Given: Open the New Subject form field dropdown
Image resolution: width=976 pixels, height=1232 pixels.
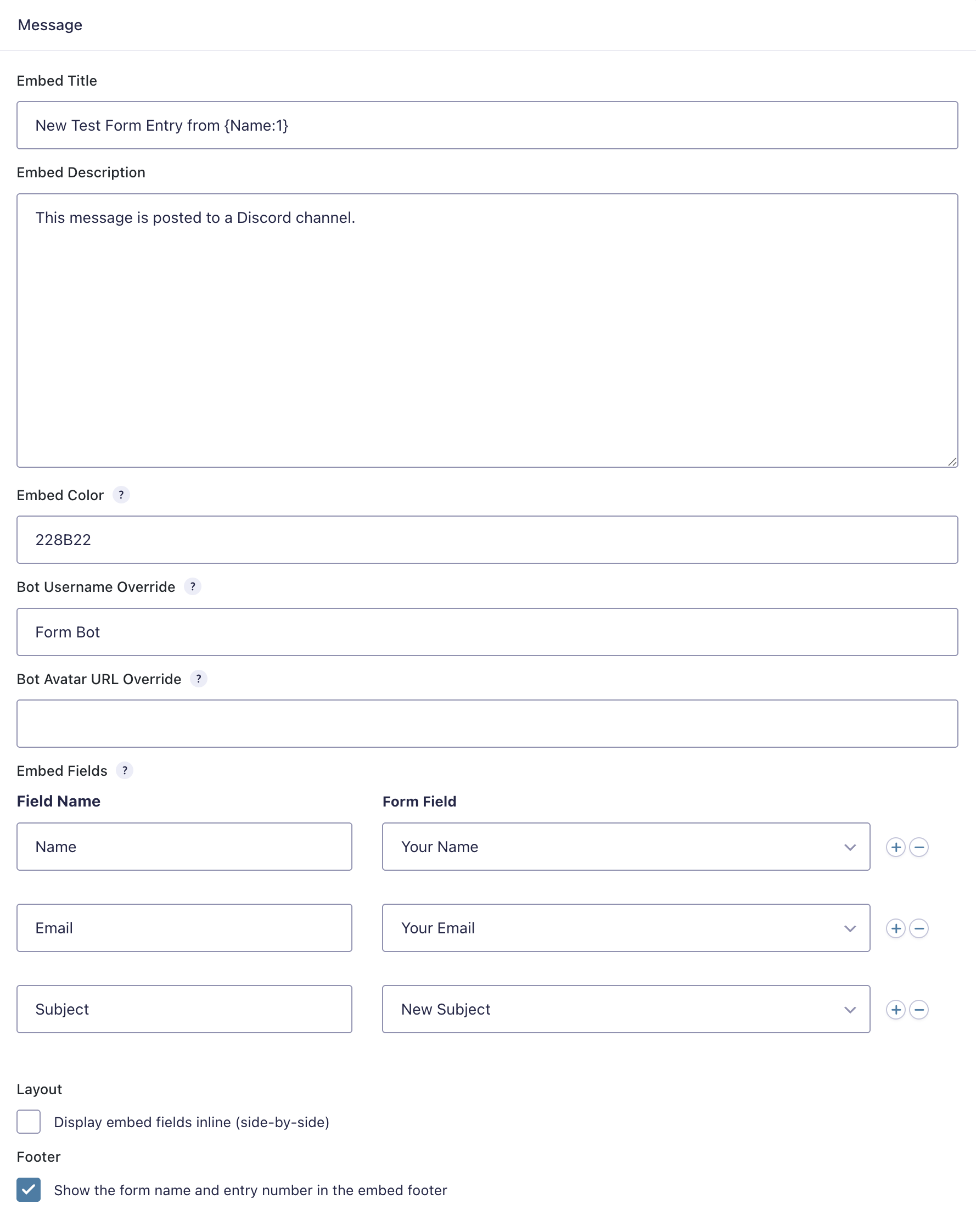Looking at the screenshot, I should tap(626, 1009).
